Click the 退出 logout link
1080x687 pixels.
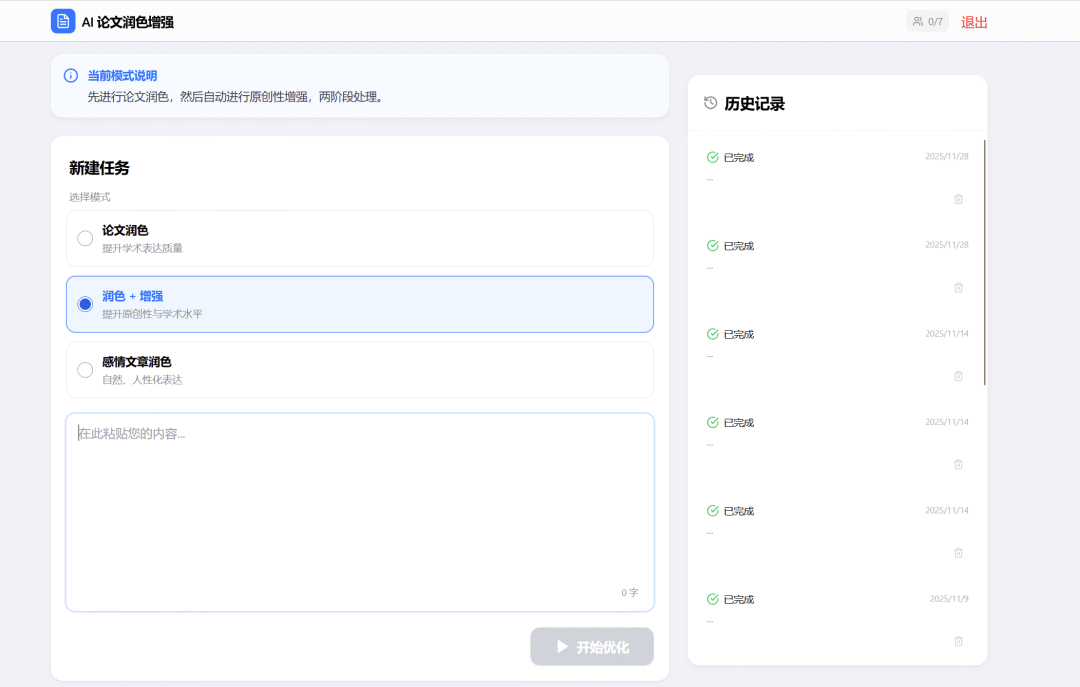click(974, 22)
